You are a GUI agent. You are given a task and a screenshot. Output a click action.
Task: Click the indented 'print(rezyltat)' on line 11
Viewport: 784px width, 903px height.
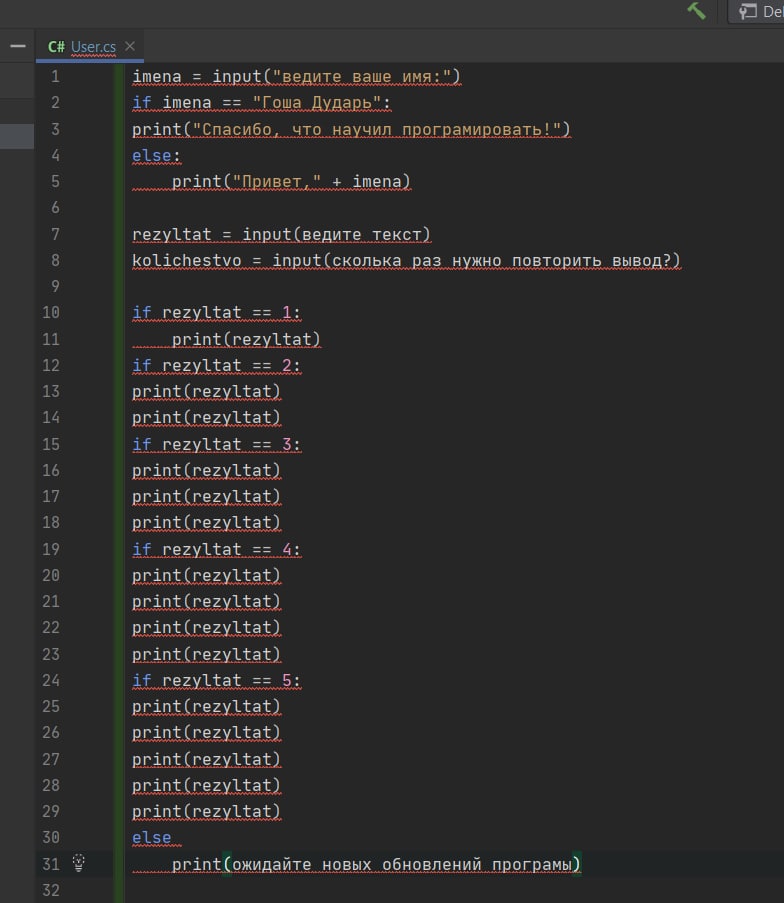(246, 339)
